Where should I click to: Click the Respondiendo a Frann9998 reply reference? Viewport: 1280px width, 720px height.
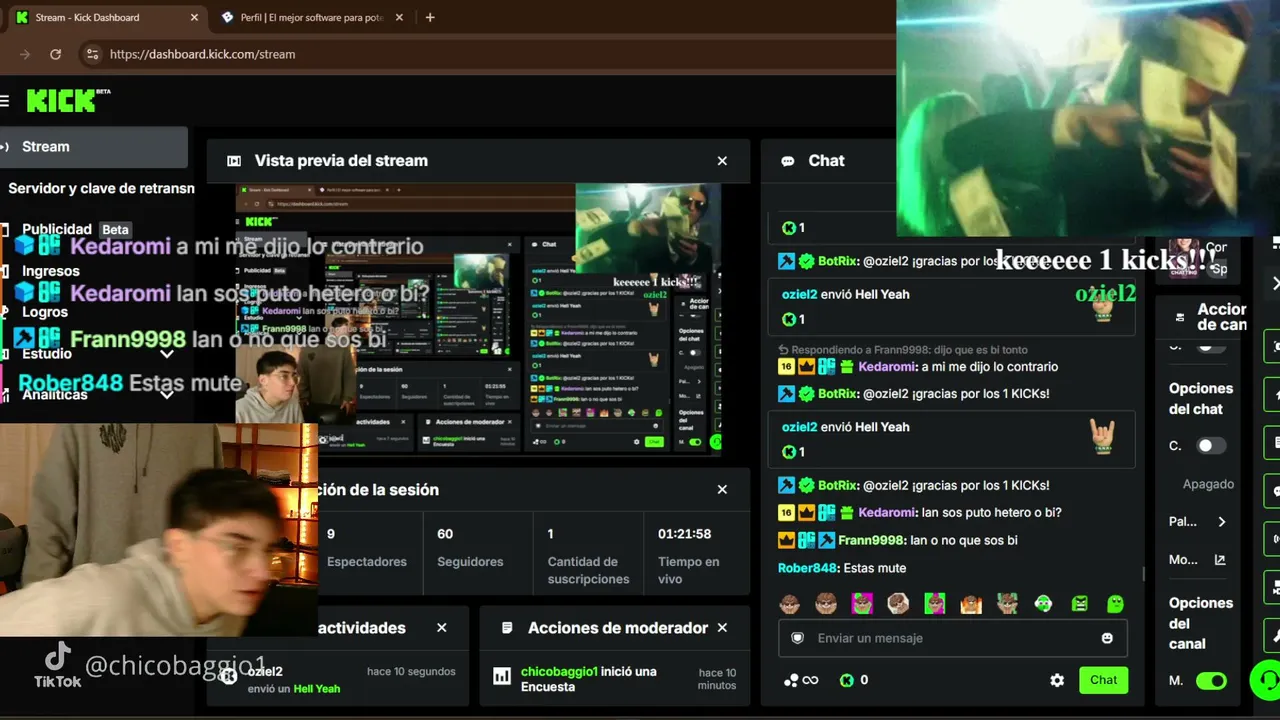(904, 350)
